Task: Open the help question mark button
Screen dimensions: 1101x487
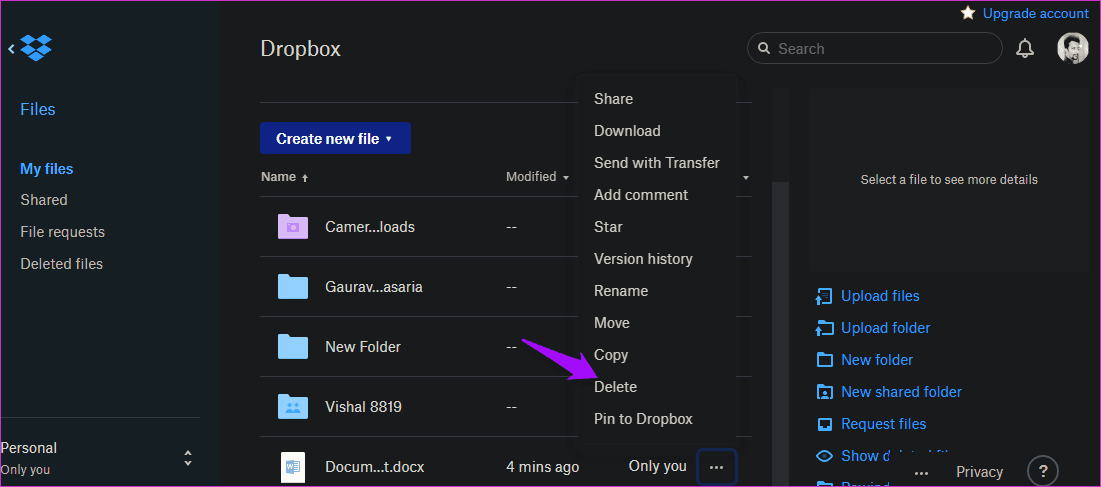Action: tap(1043, 471)
